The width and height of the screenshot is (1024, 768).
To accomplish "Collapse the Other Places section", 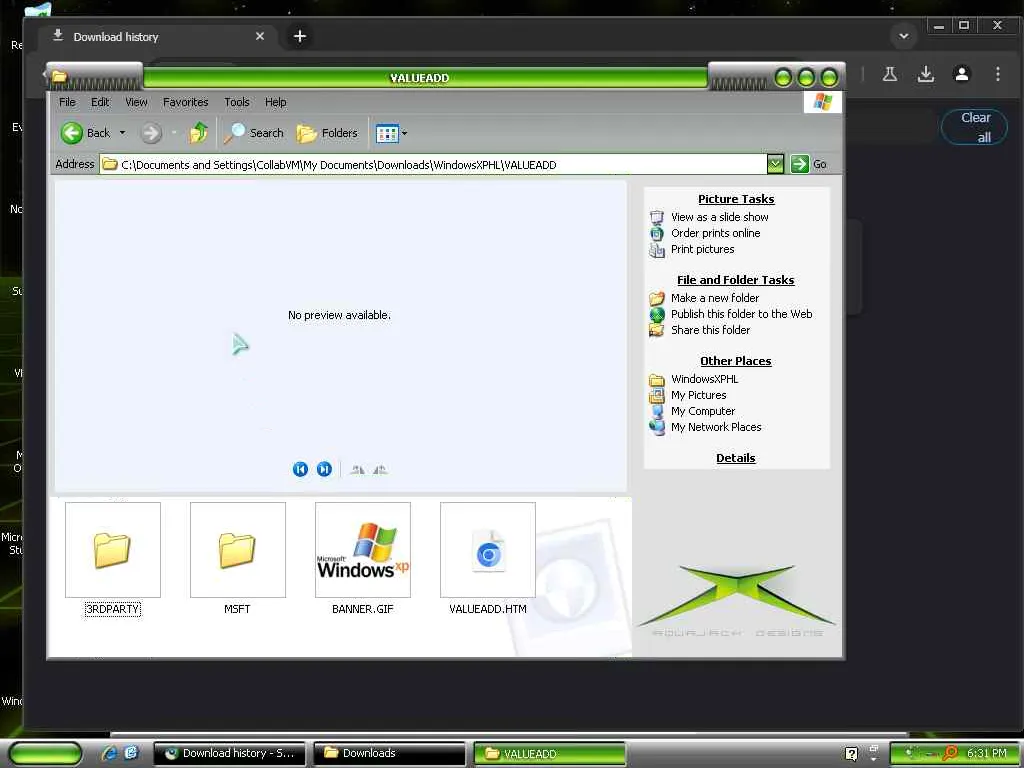I will (735, 361).
